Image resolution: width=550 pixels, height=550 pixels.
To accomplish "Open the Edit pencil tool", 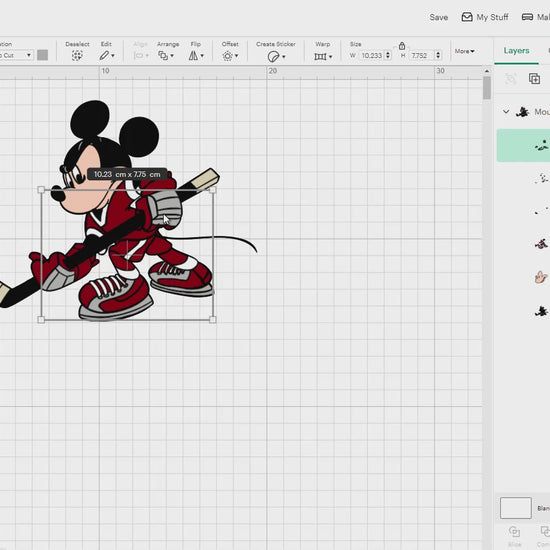I will coord(104,55).
